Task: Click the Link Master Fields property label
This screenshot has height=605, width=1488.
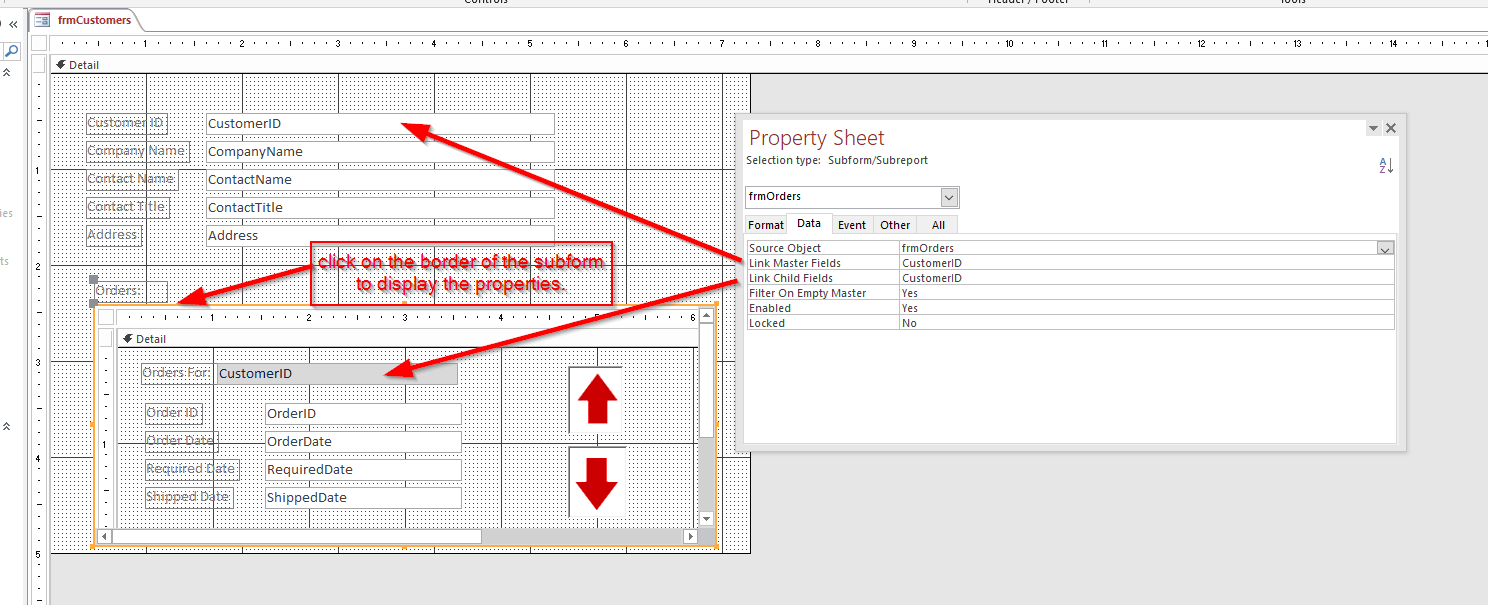Action: [795, 263]
